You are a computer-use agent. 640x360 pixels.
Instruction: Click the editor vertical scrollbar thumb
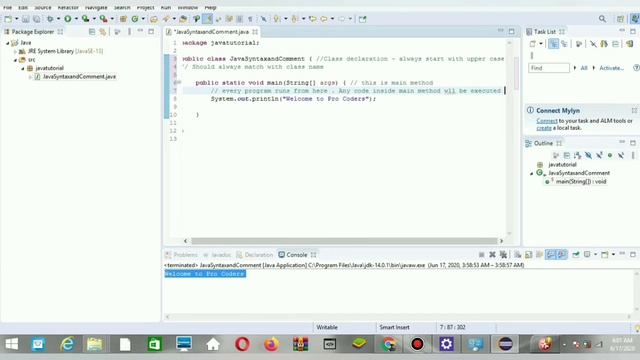516,73
